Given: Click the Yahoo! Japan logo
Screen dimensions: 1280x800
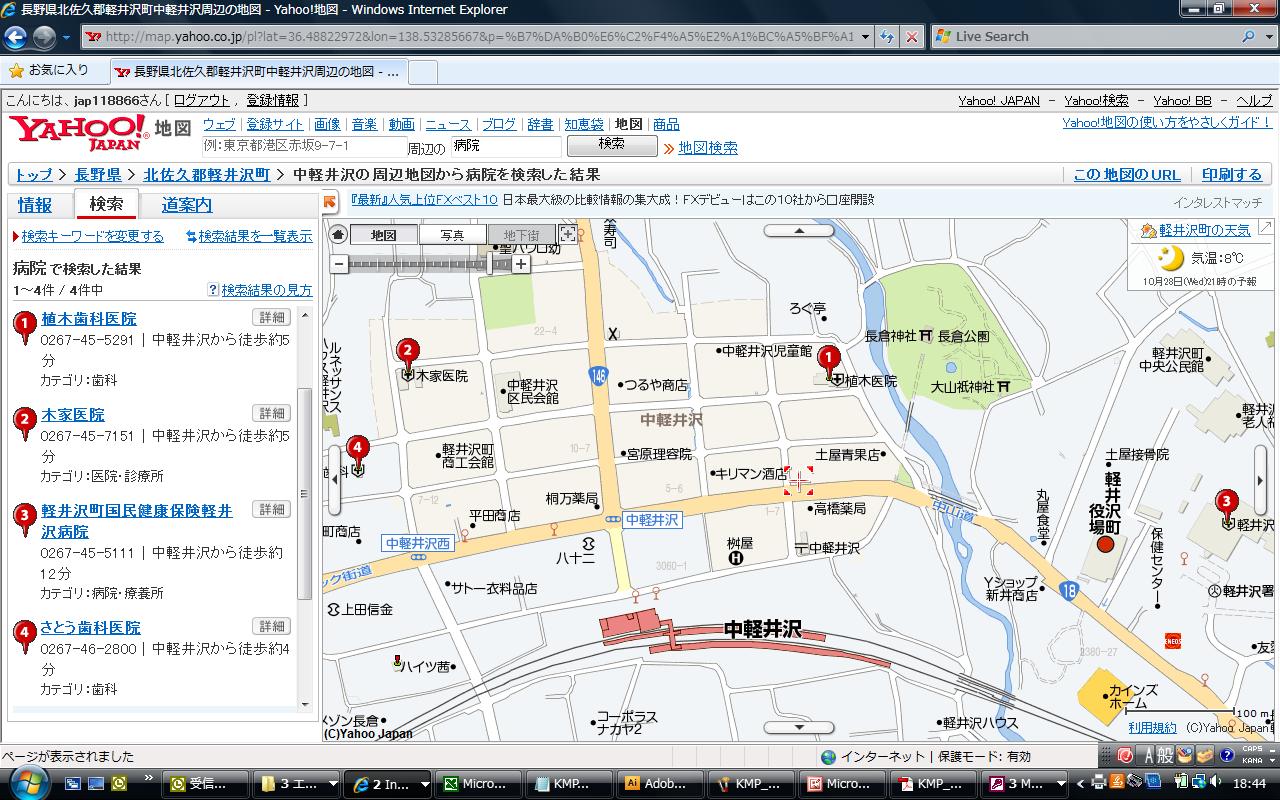Looking at the screenshot, I should (78, 132).
